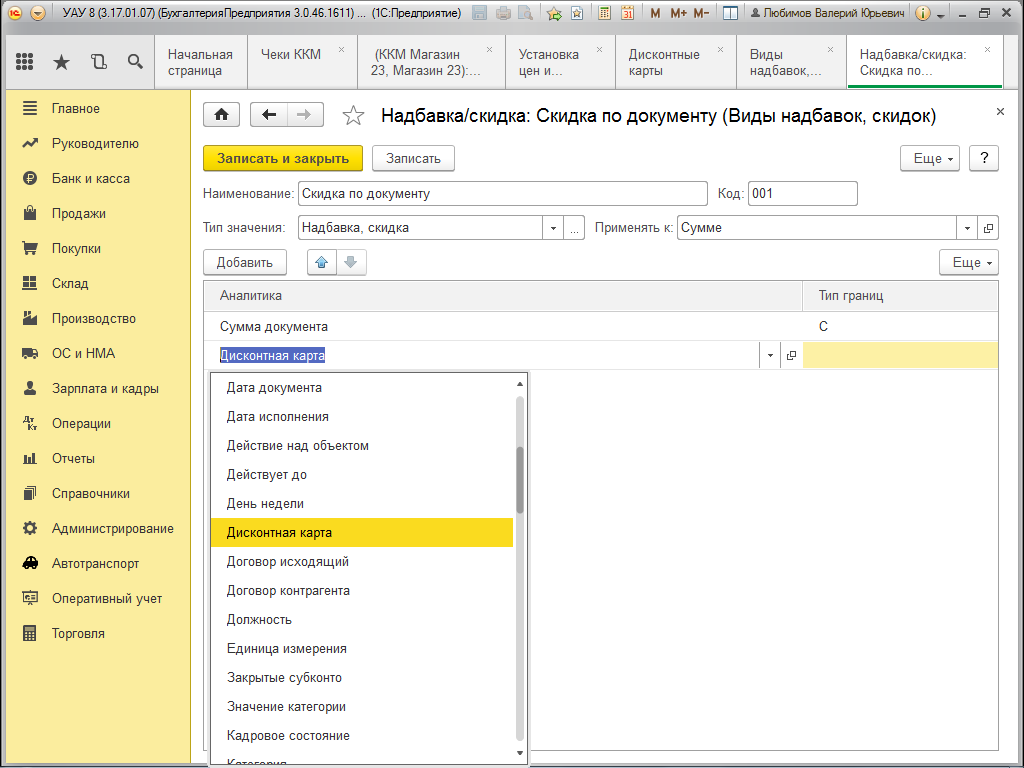The height and width of the screenshot is (768, 1024).
Task: Add form to favorites with star outline
Action: 353,116
